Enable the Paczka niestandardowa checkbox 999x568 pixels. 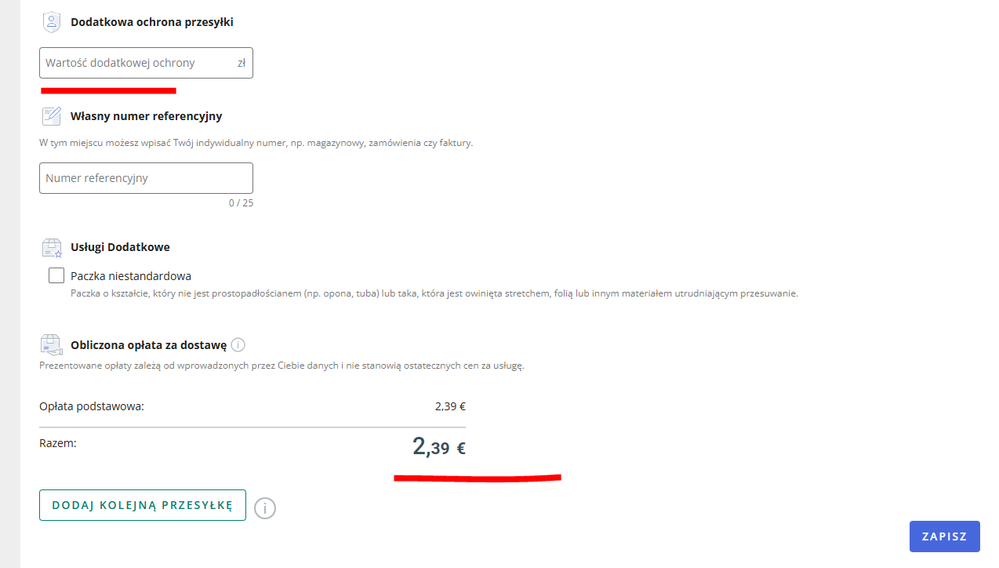click(57, 276)
